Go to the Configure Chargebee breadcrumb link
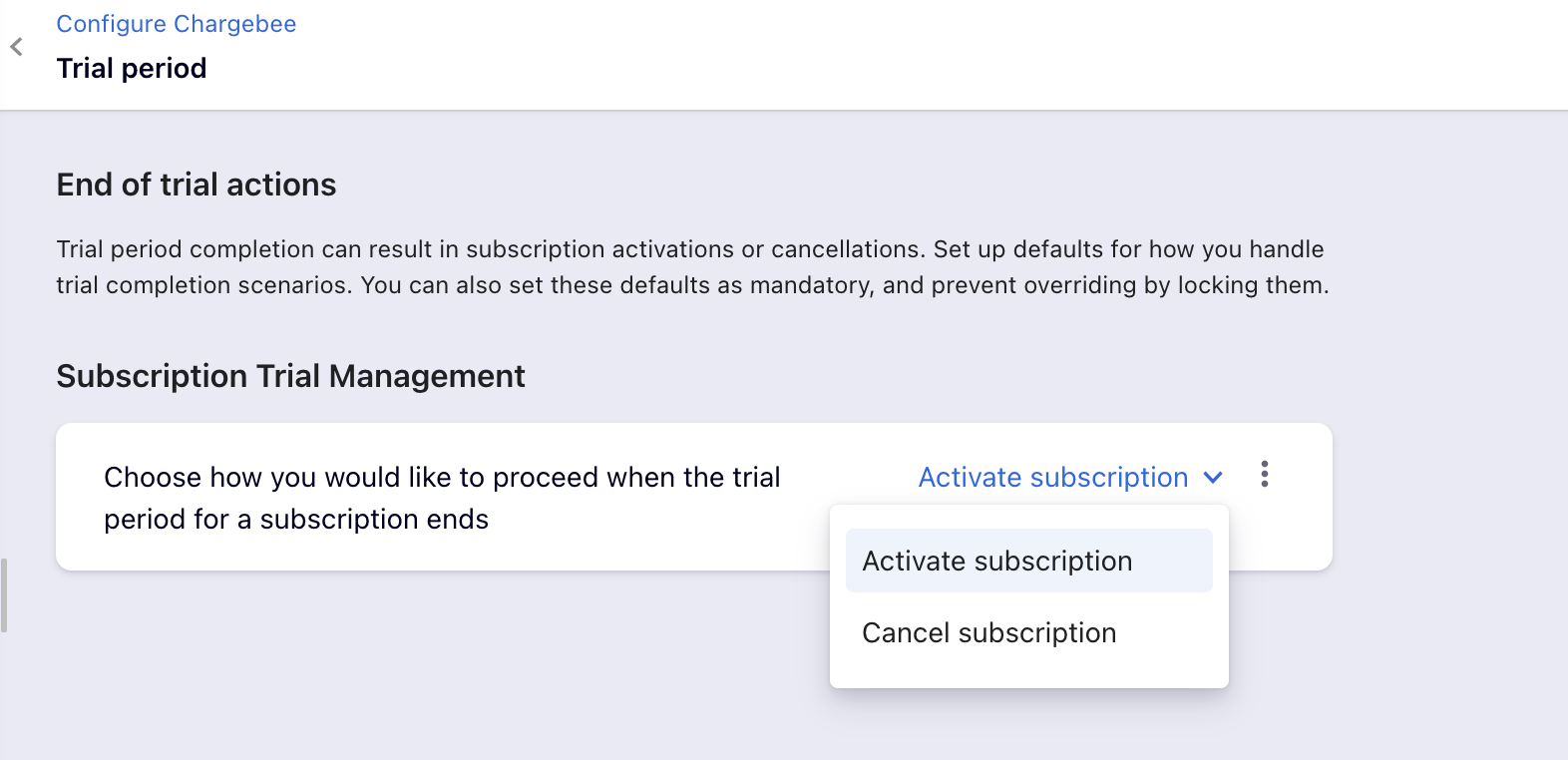The width and height of the screenshot is (1568, 760). [x=176, y=24]
